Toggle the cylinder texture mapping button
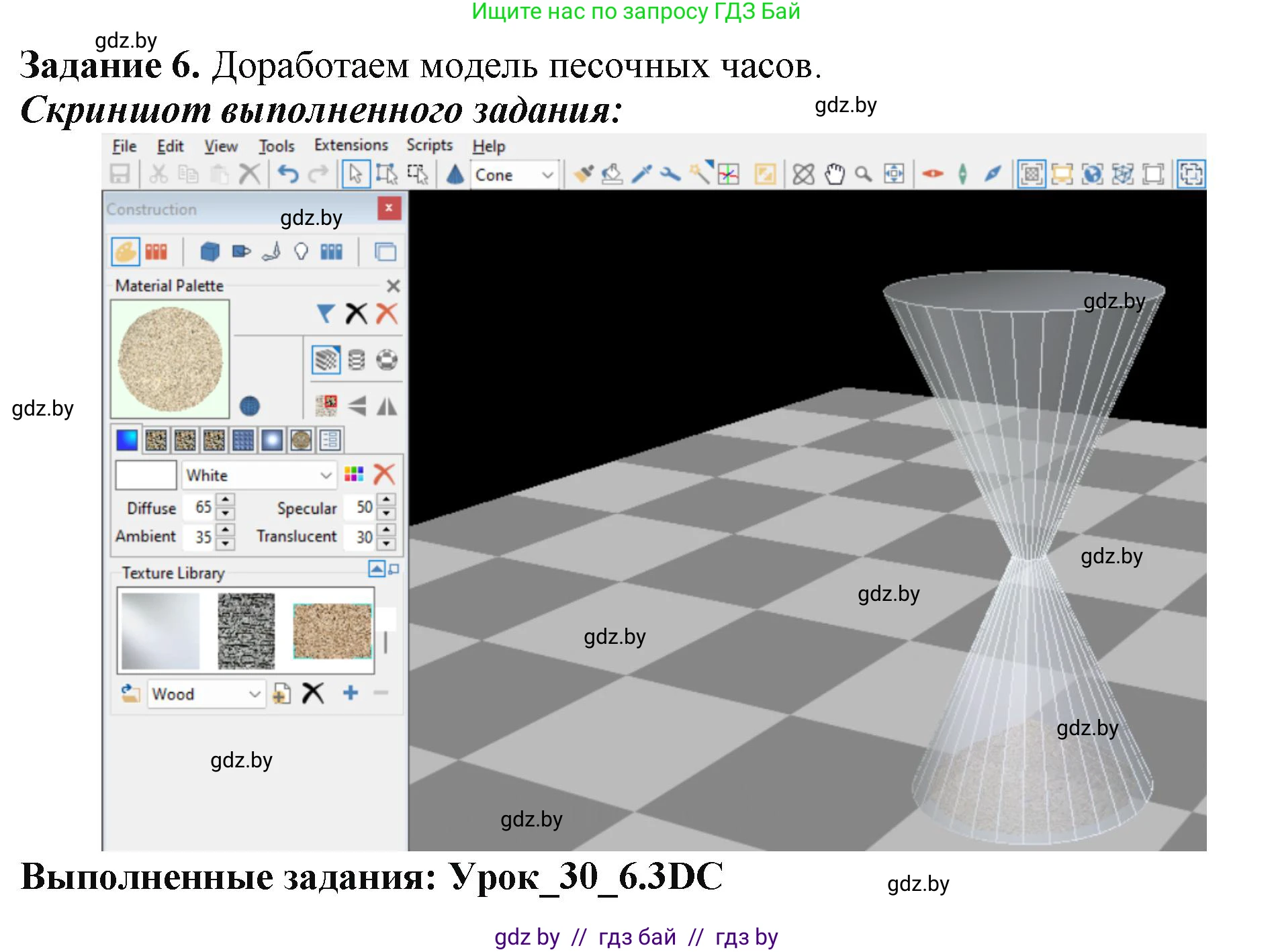 pos(357,361)
